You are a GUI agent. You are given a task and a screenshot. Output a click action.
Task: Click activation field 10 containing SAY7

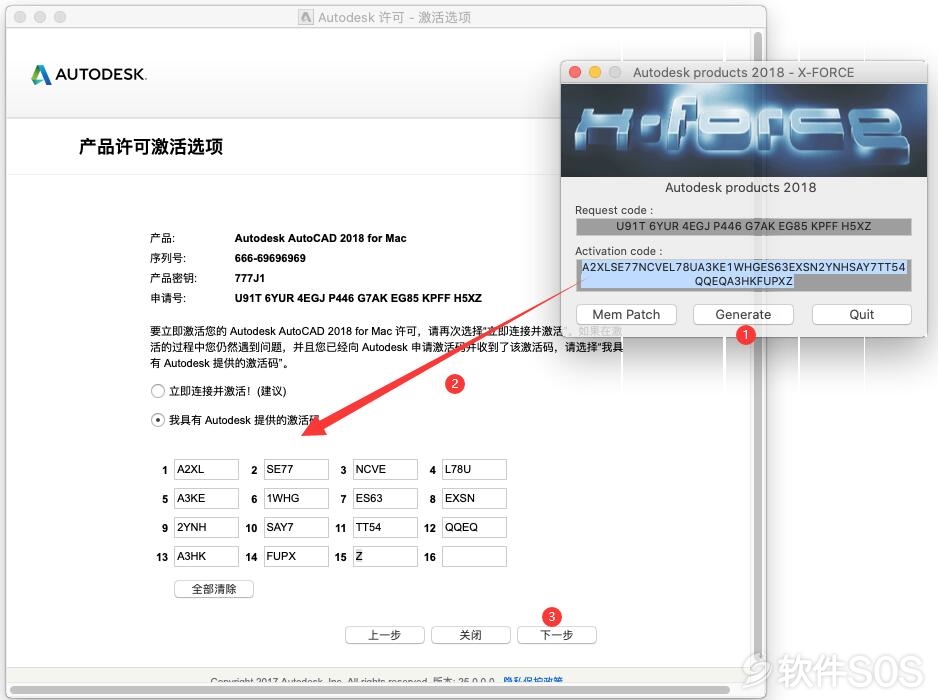pyautogui.click(x=296, y=527)
